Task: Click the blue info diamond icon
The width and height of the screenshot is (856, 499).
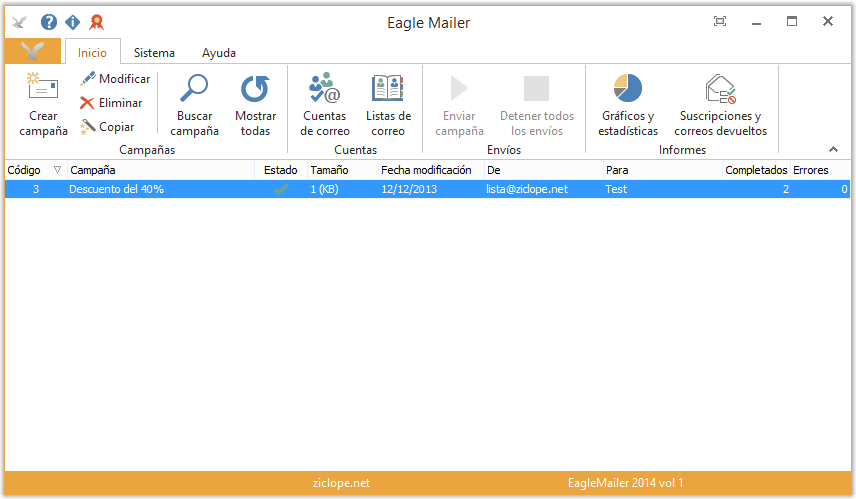Action: pos(73,22)
